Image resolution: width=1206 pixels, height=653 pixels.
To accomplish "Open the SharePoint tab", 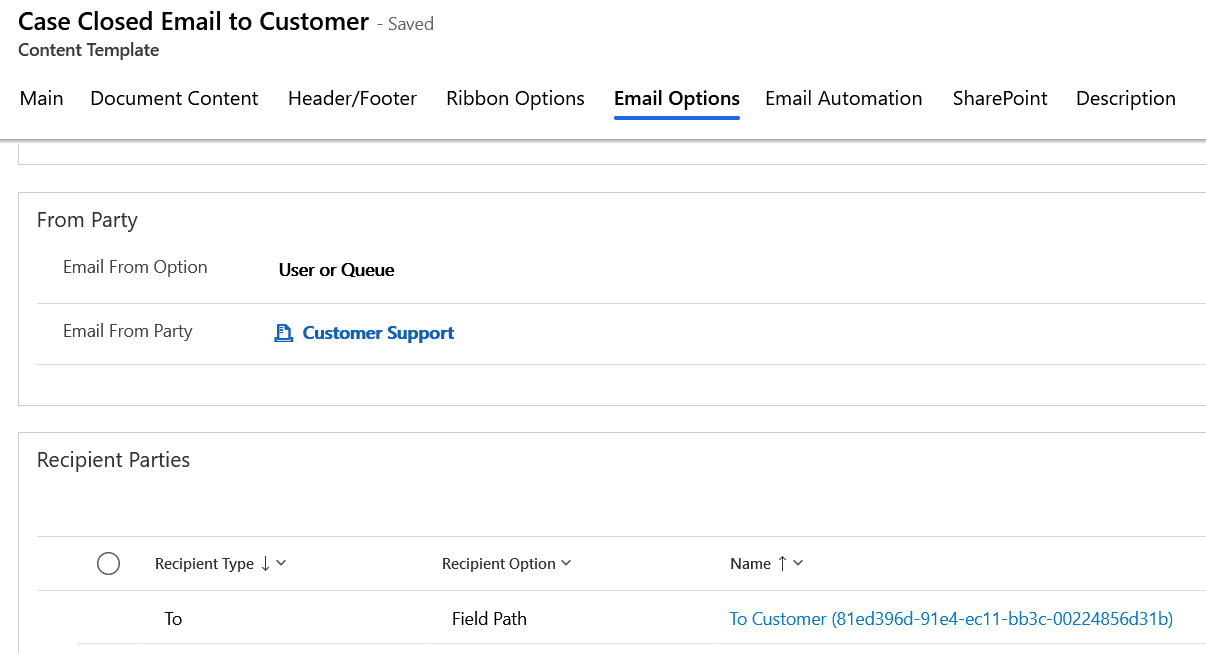I will tap(1000, 98).
